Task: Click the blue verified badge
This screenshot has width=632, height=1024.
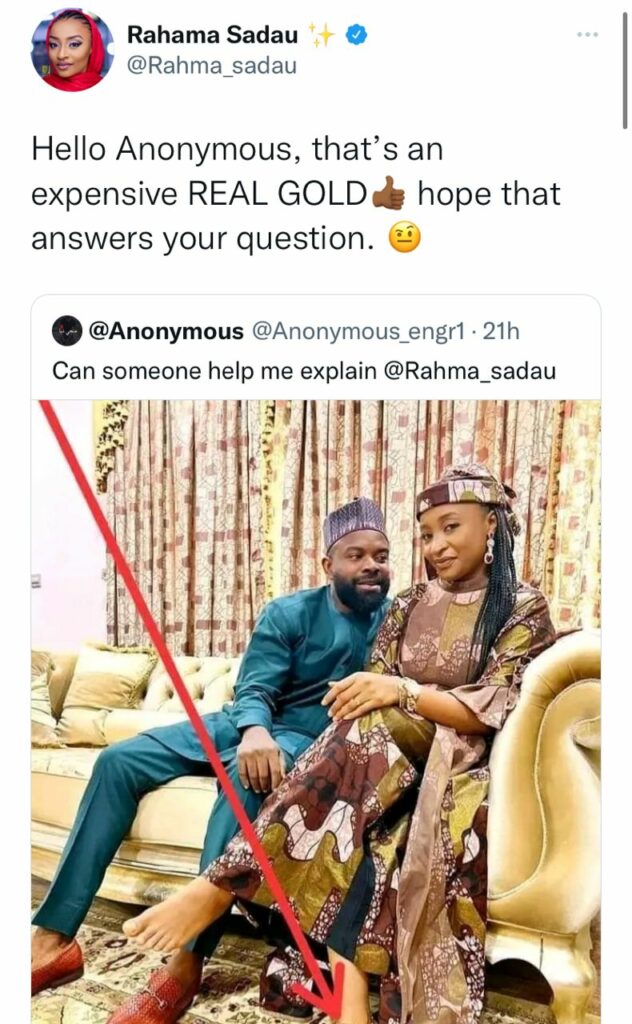Action: pyautogui.click(x=356, y=35)
